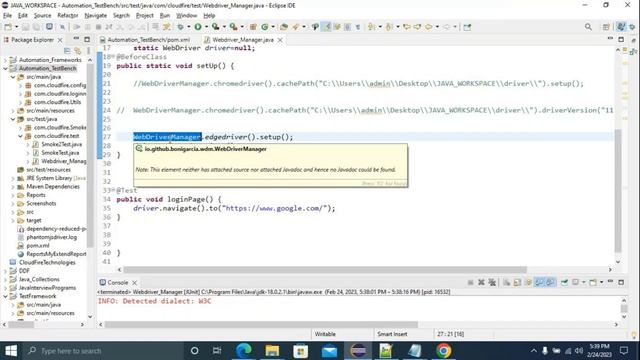Switch to the Debug perspective icon
This screenshot has width=640, height=360.
[632, 27]
